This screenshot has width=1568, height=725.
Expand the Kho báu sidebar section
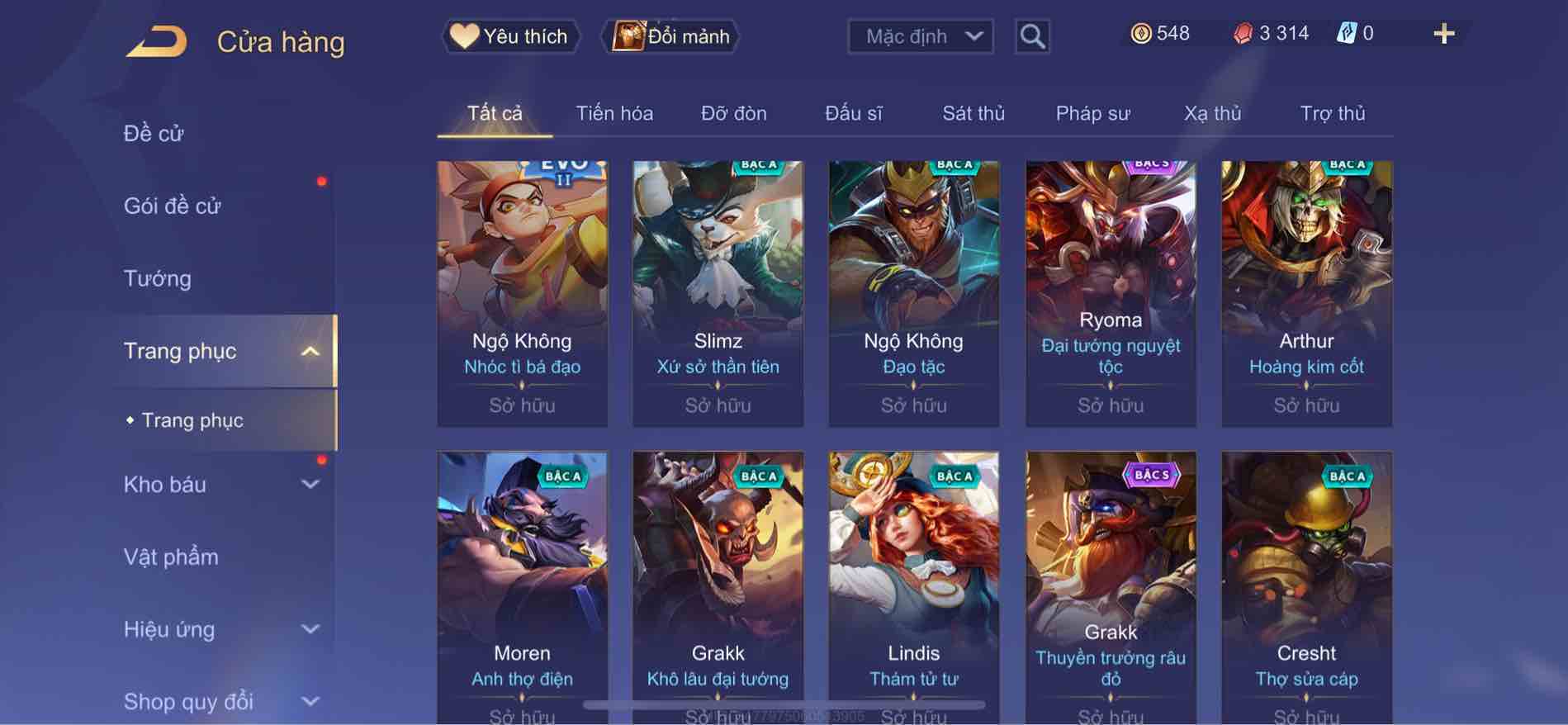(x=310, y=485)
